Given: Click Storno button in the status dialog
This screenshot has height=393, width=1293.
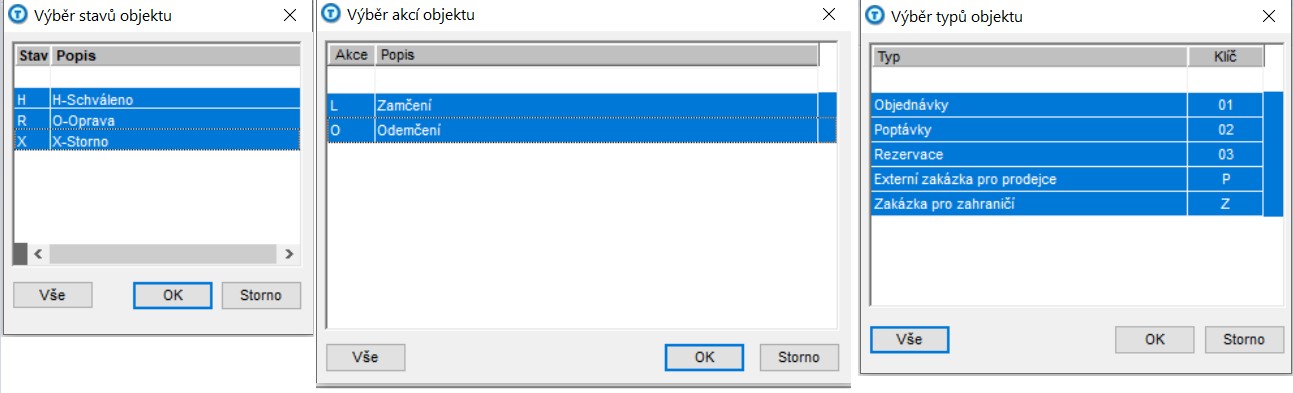Looking at the screenshot, I should [x=261, y=295].
